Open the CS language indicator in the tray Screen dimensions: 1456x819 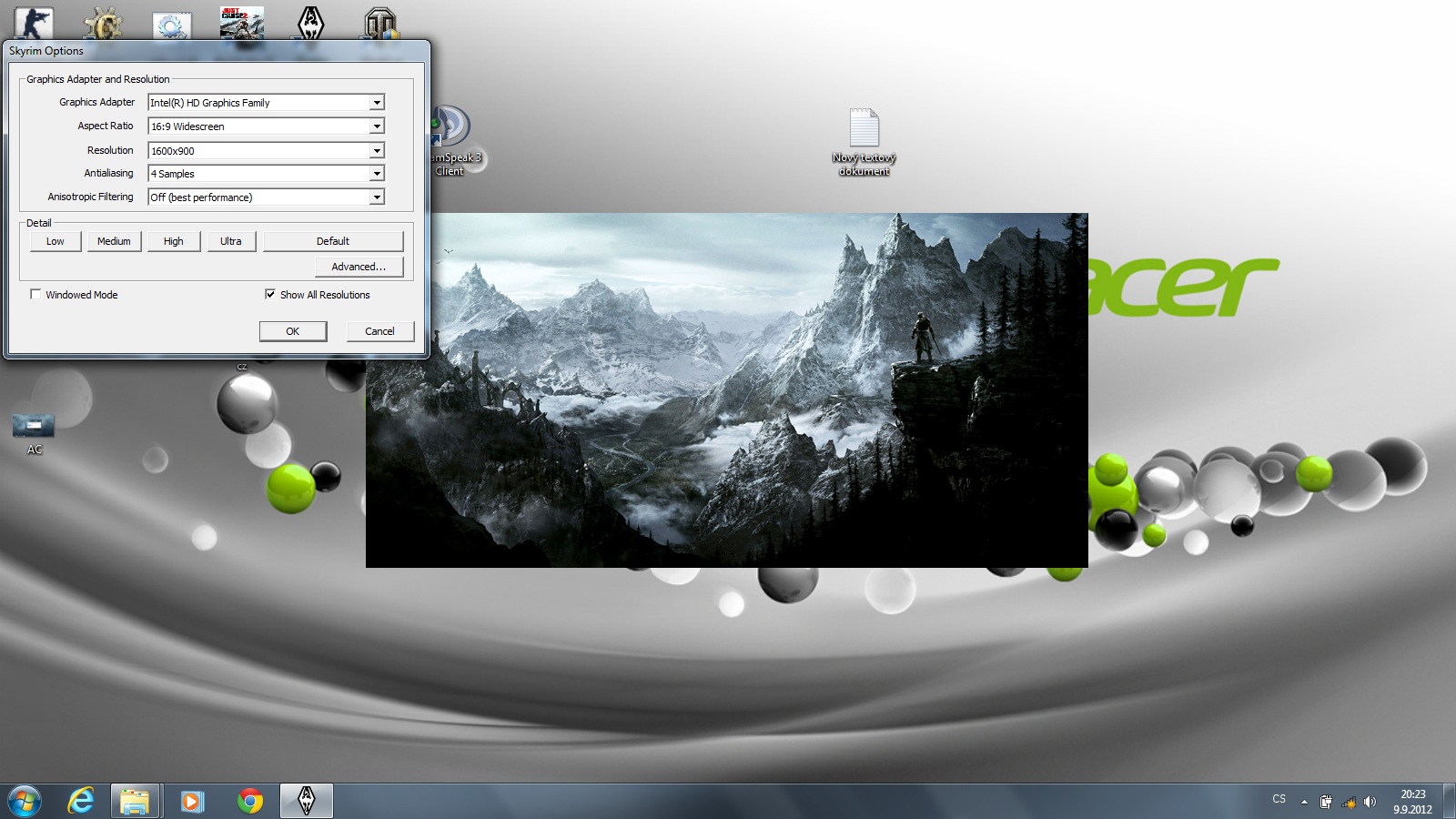click(x=1279, y=799)
